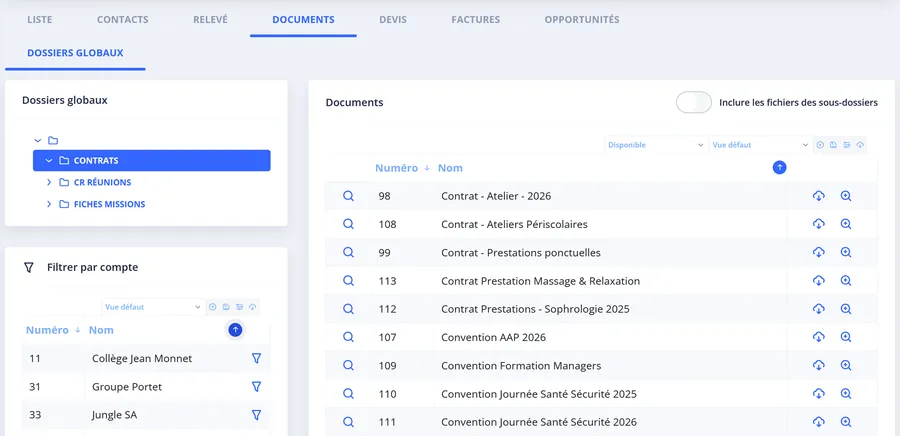Open the DEVIS tab
Image resolution: width=900 pixels, height=436 pixels.
click(x=393, y=20)
